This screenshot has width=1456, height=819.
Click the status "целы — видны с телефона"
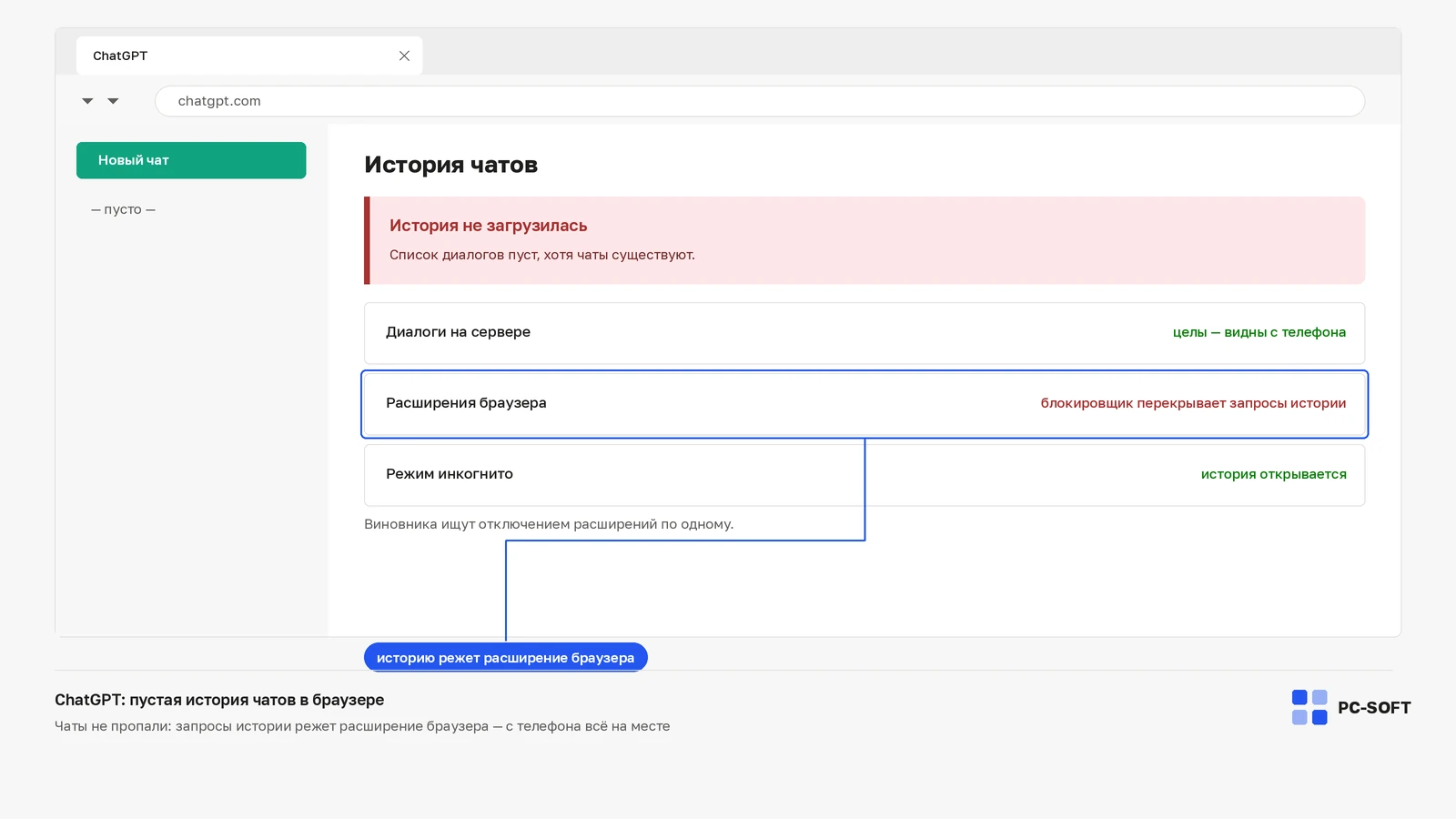click(x=1259, y=332)
